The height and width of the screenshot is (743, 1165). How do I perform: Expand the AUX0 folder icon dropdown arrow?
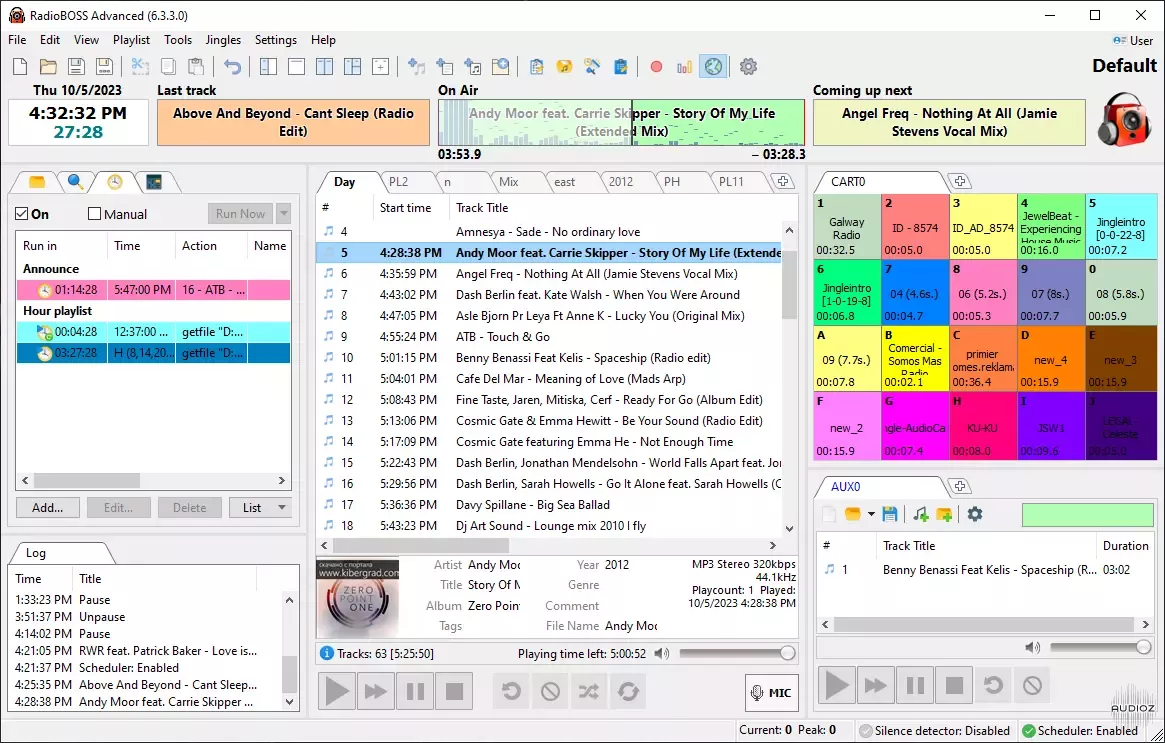(871, 514)
